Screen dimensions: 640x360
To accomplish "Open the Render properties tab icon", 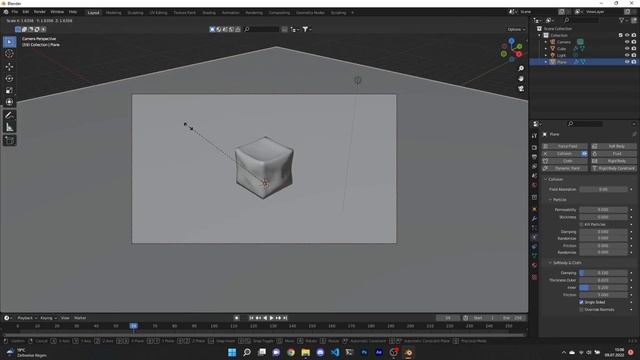I will (534, 147).
